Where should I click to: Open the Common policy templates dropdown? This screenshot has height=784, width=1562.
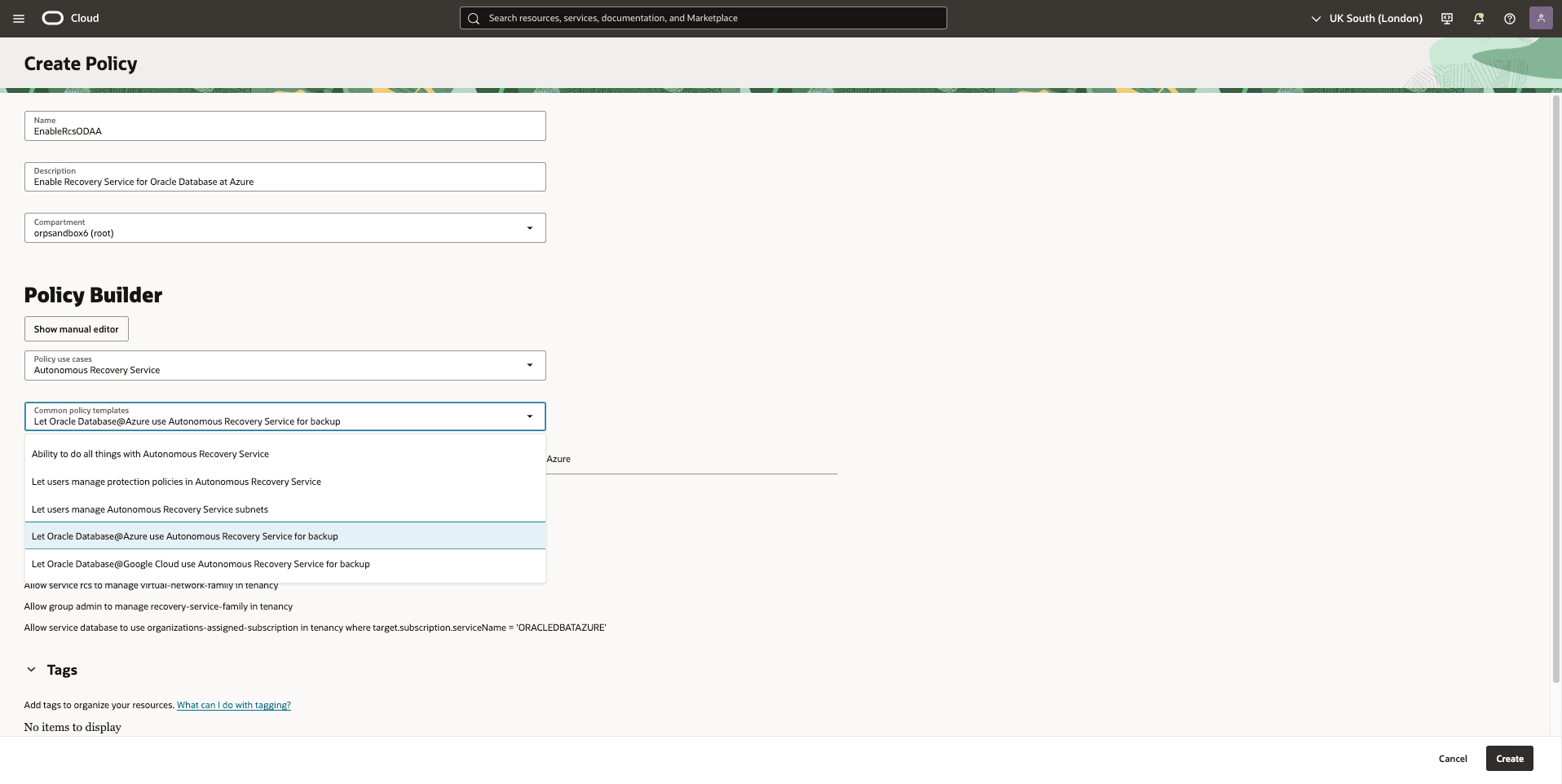tap(528, 416)
